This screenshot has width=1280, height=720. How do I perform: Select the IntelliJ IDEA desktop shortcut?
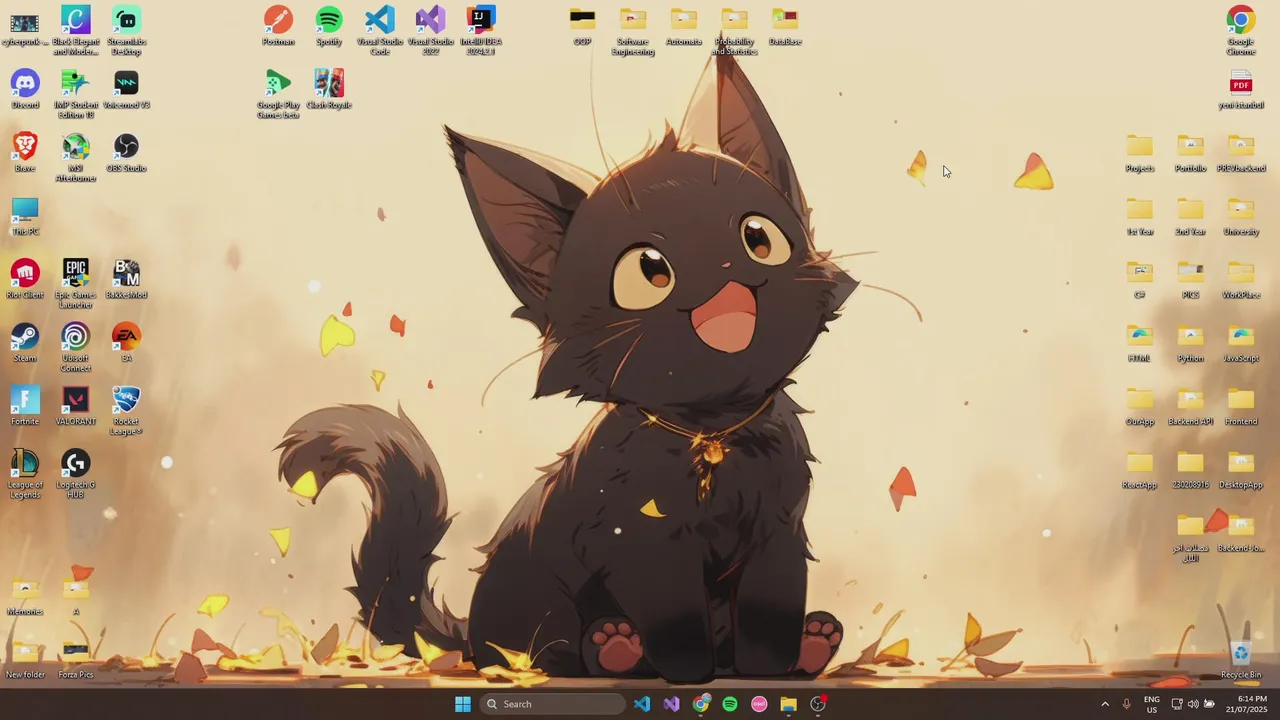tap(481, 30)
